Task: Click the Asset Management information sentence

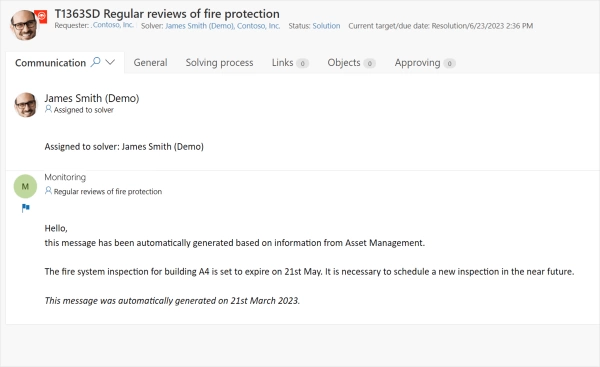Action: pyautogui.click(x=235, y=243)
